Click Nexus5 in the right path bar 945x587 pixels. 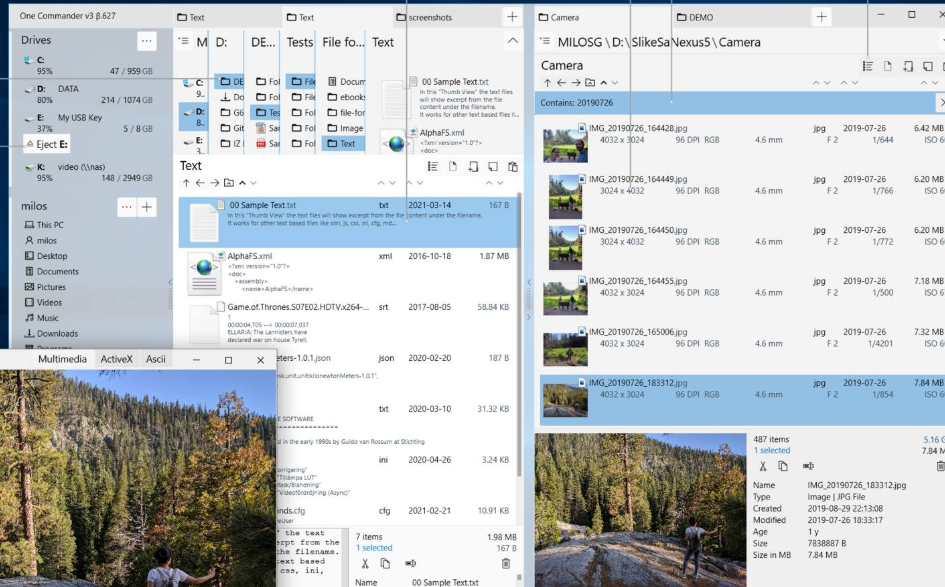point(691,42)
